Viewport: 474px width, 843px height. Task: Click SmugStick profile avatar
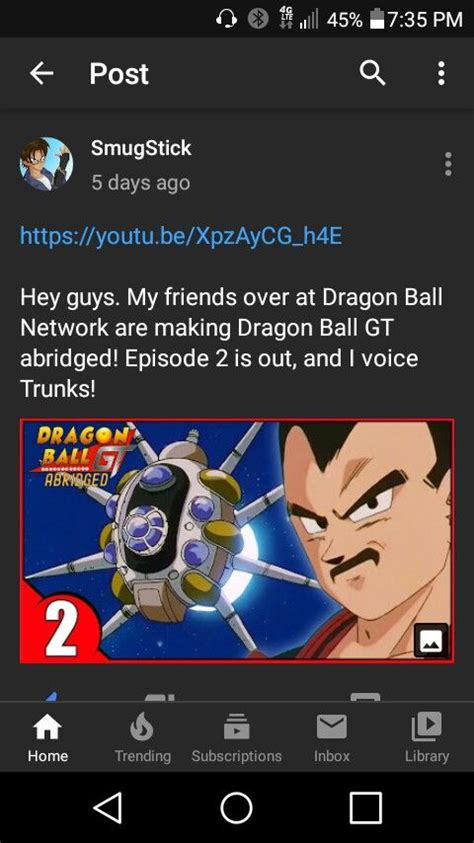46,164
